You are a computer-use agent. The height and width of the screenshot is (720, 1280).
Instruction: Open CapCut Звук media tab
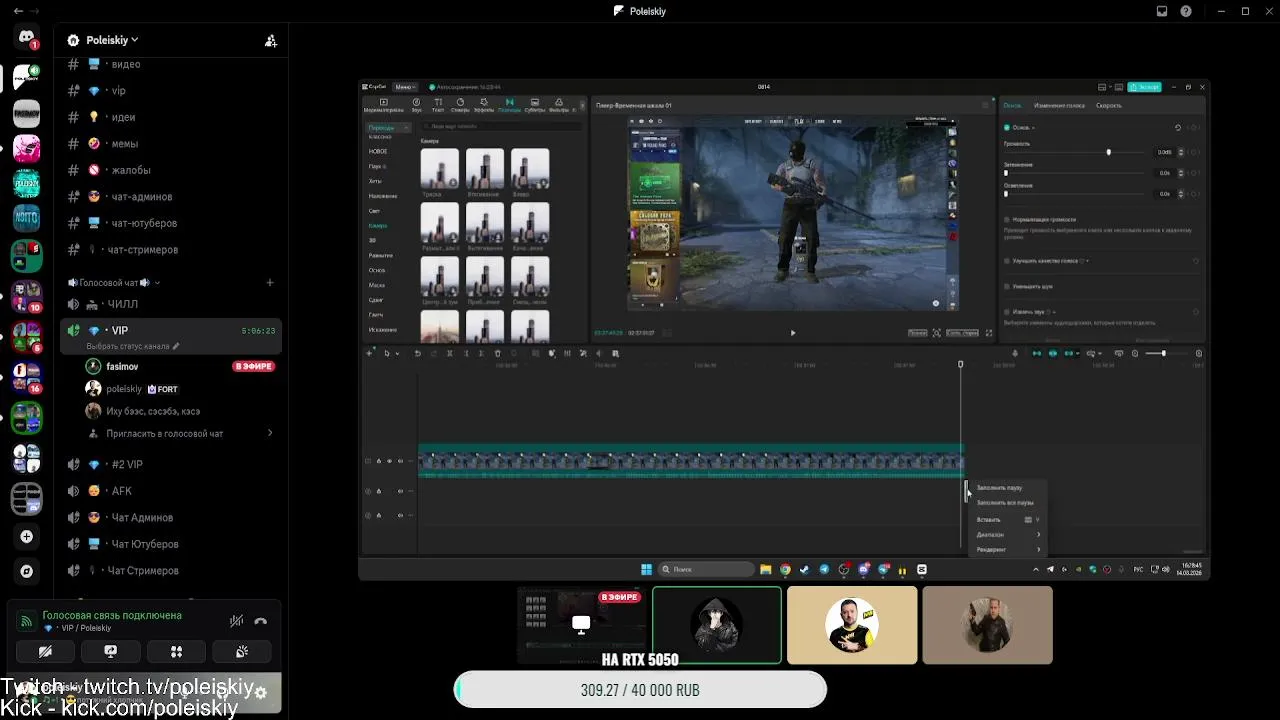point(416,105)
